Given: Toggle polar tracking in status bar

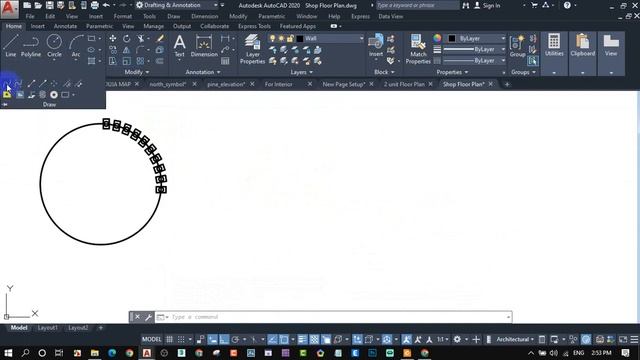Looking at the screenshot, I should (235, 340).
